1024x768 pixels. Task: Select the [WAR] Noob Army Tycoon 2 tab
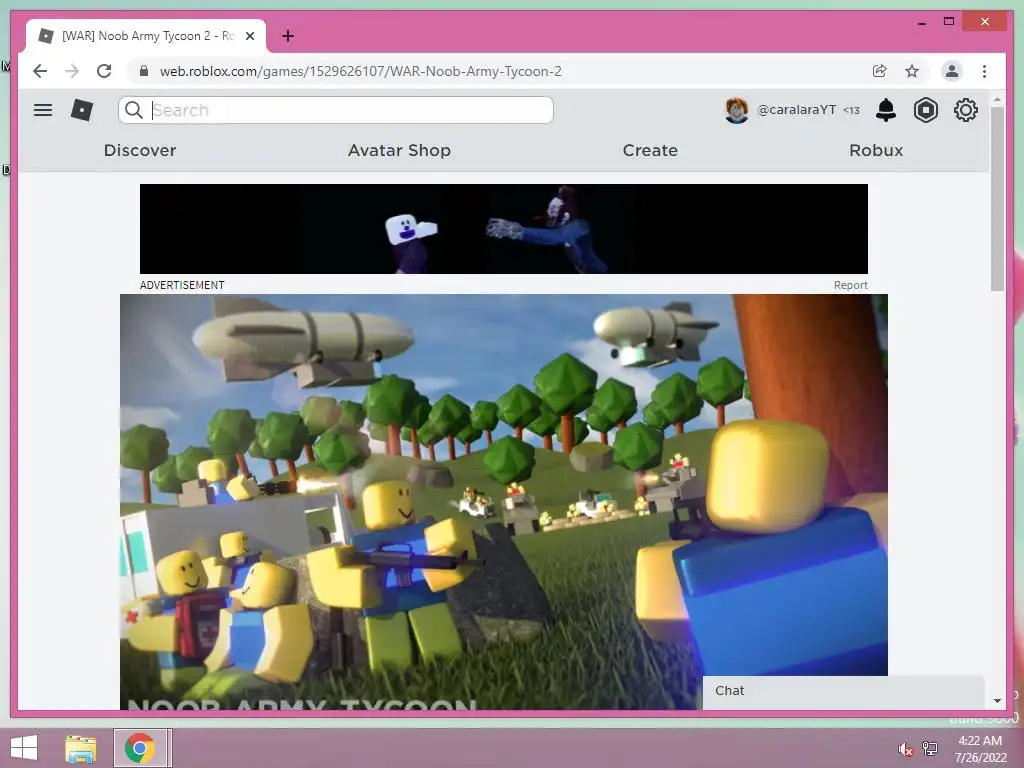(145, 36)
